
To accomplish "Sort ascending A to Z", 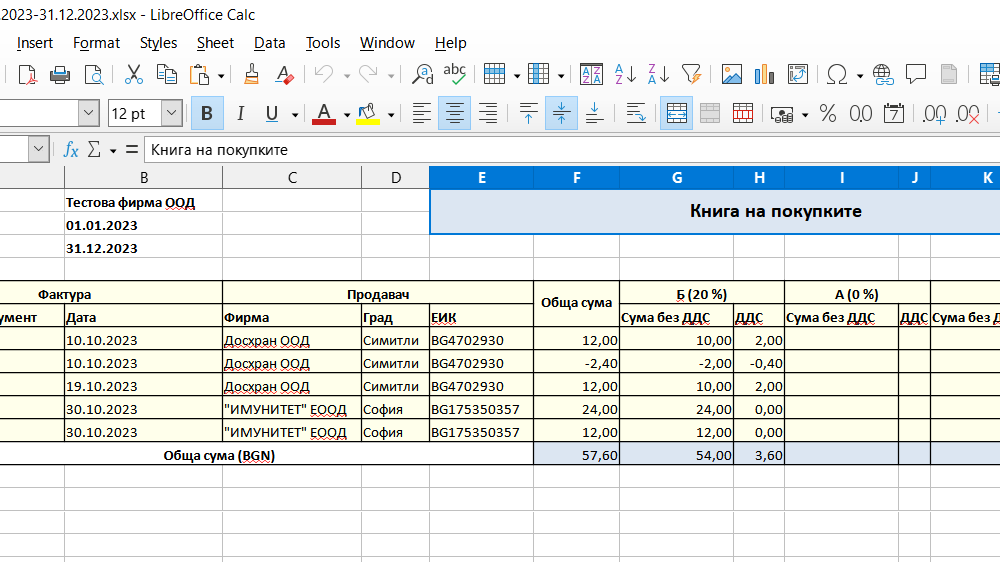I will (625, 75).
